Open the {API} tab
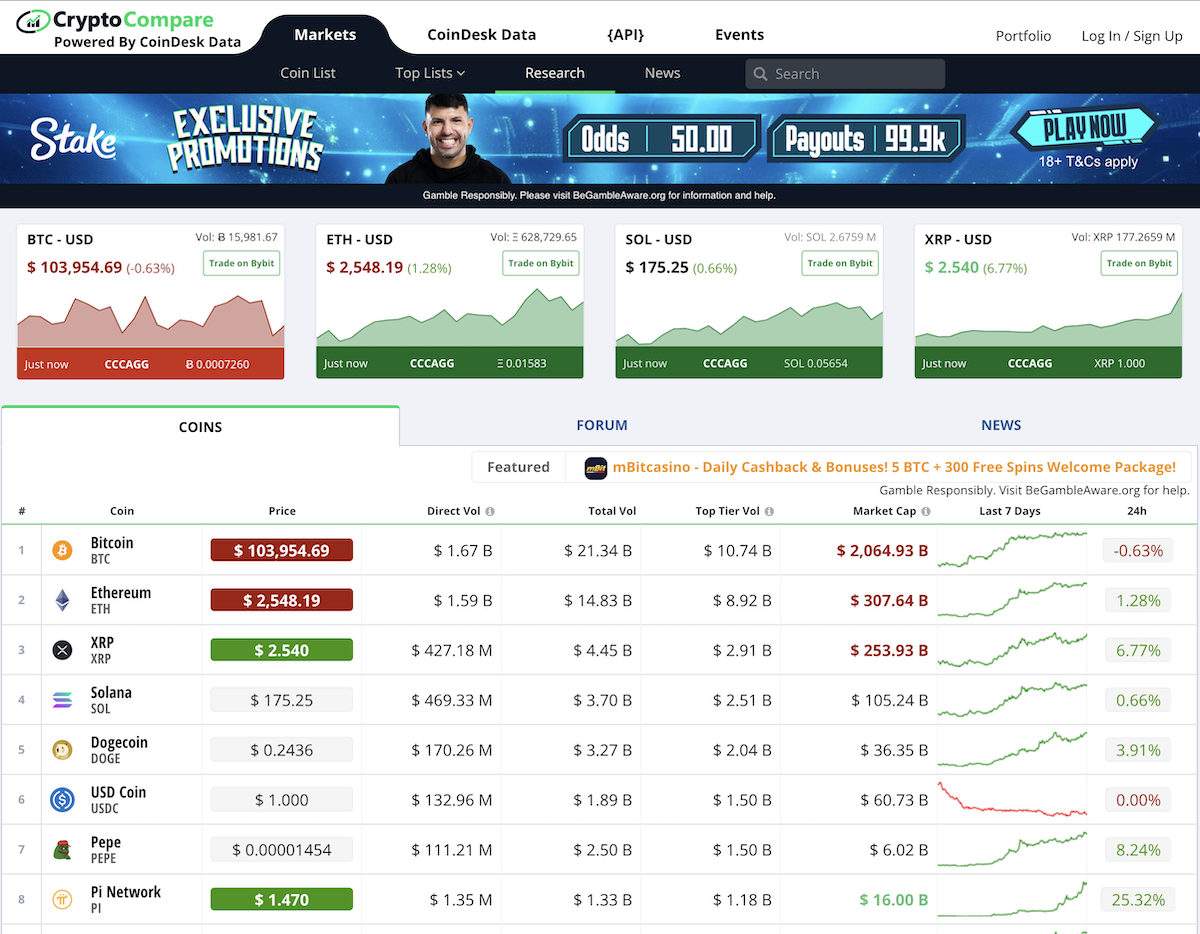The width and height of the screenshot is (1200, 934). tap(626, 34)
